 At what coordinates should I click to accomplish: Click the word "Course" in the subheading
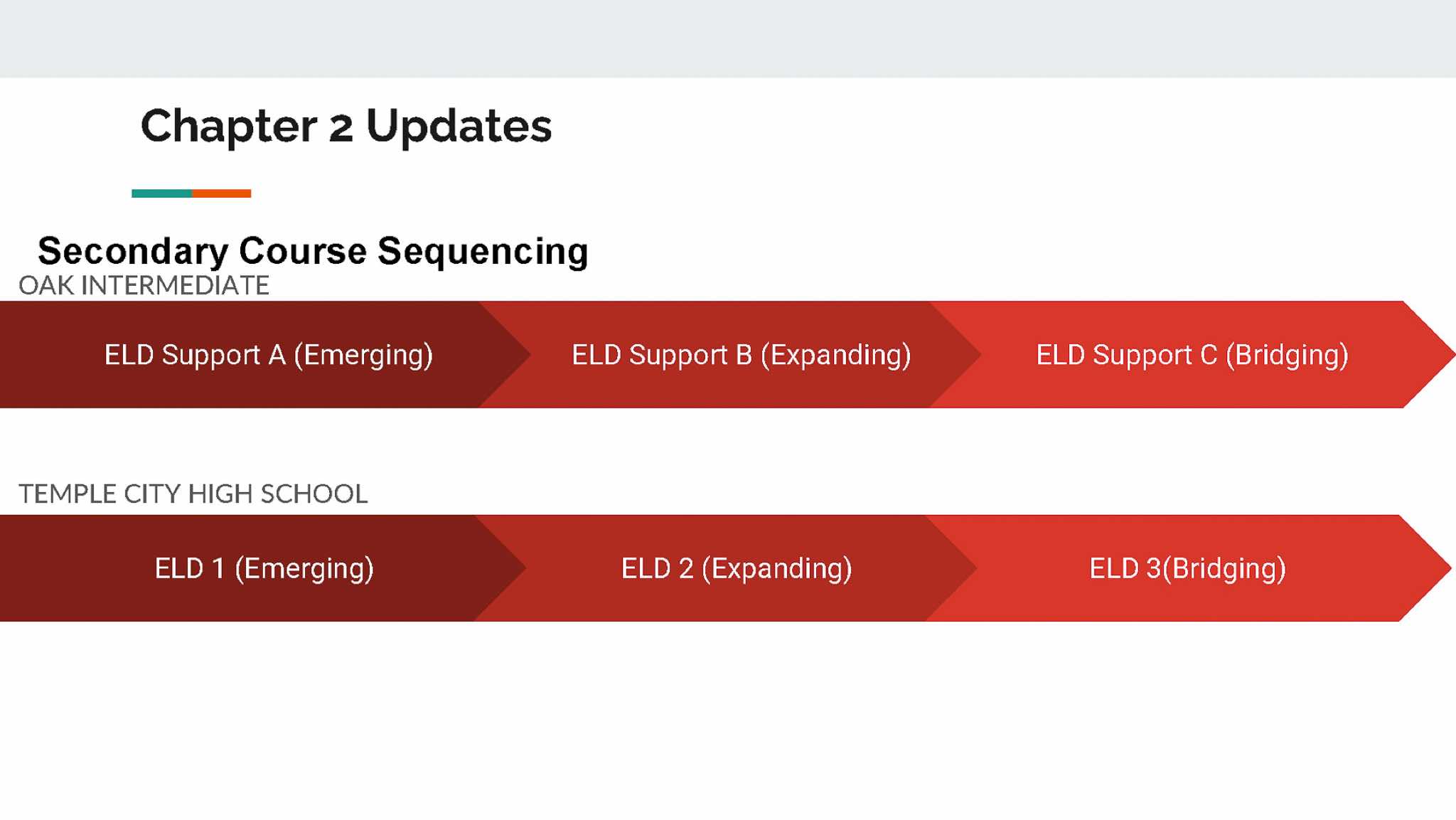coord(302,251)
